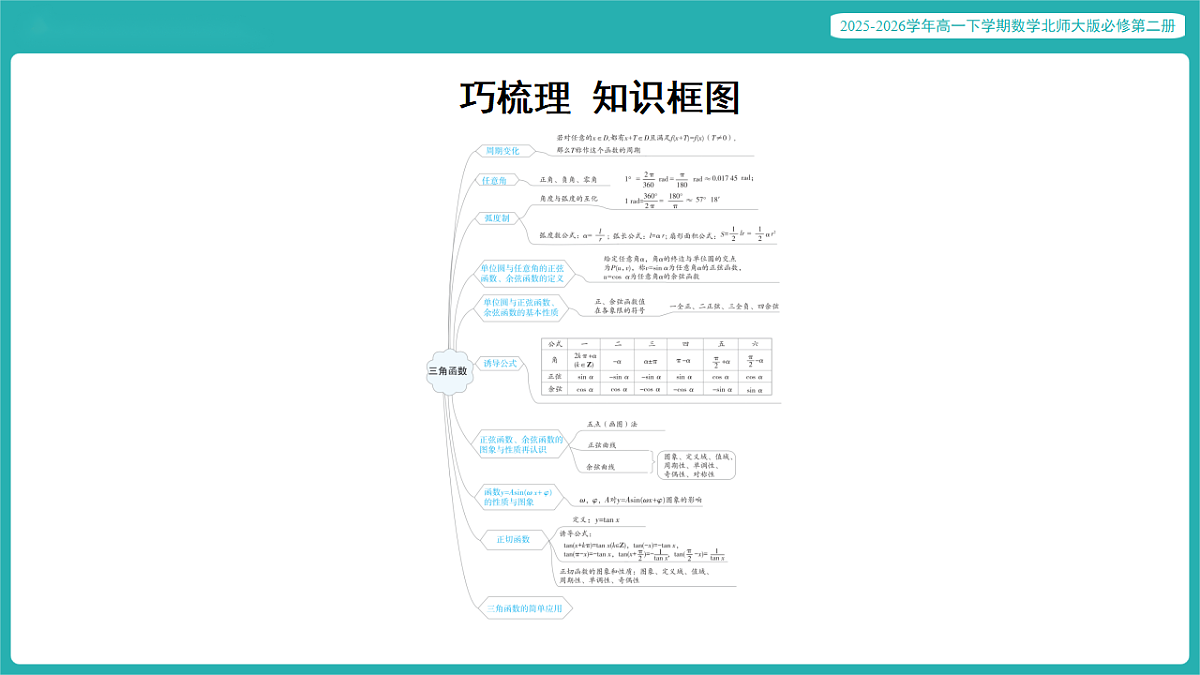Click the column header '四' in table
Screen dimensions: 1200x675
[x=684, y=343]
